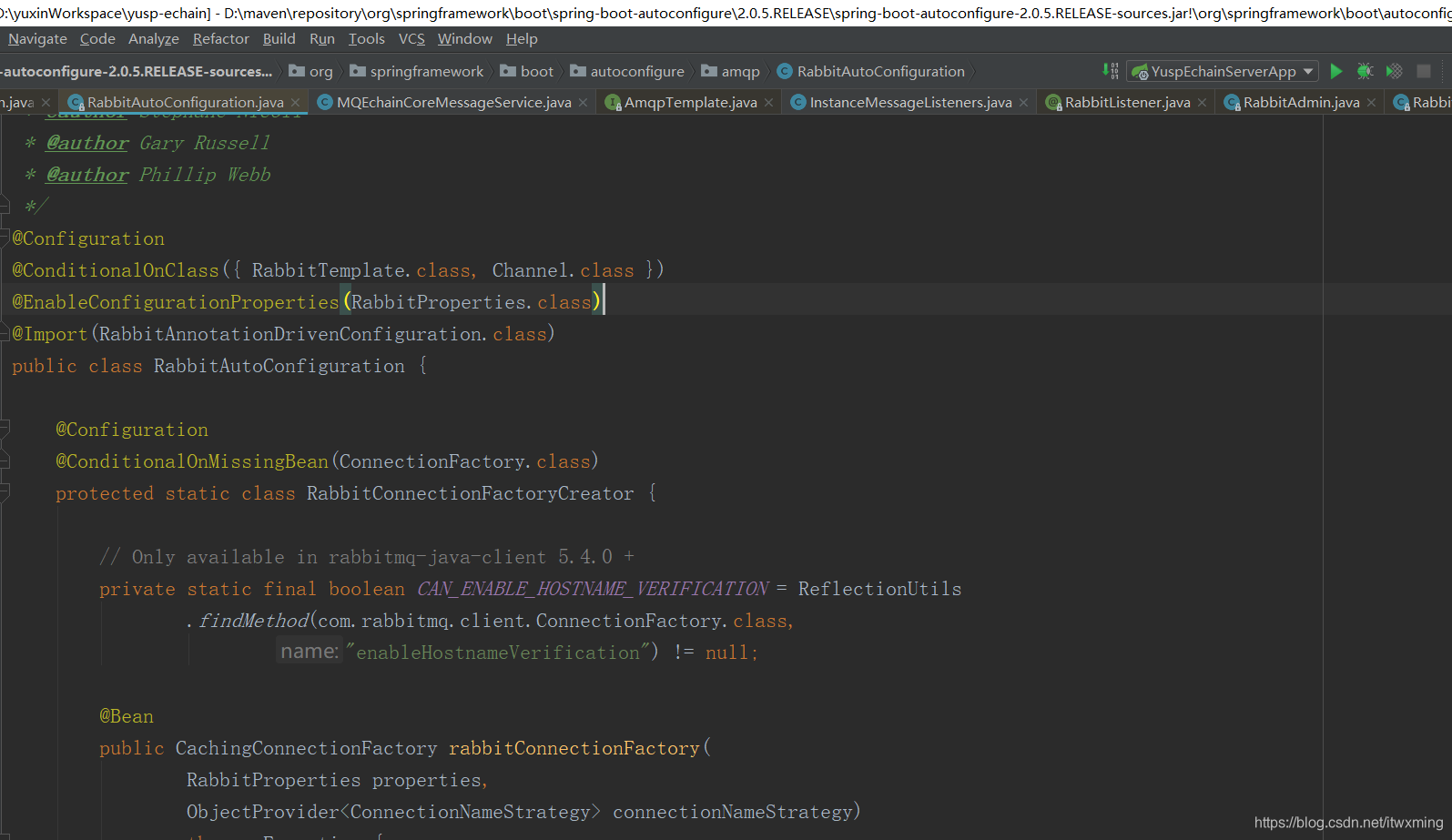Open the Navigate menu

tap(37, 39)
